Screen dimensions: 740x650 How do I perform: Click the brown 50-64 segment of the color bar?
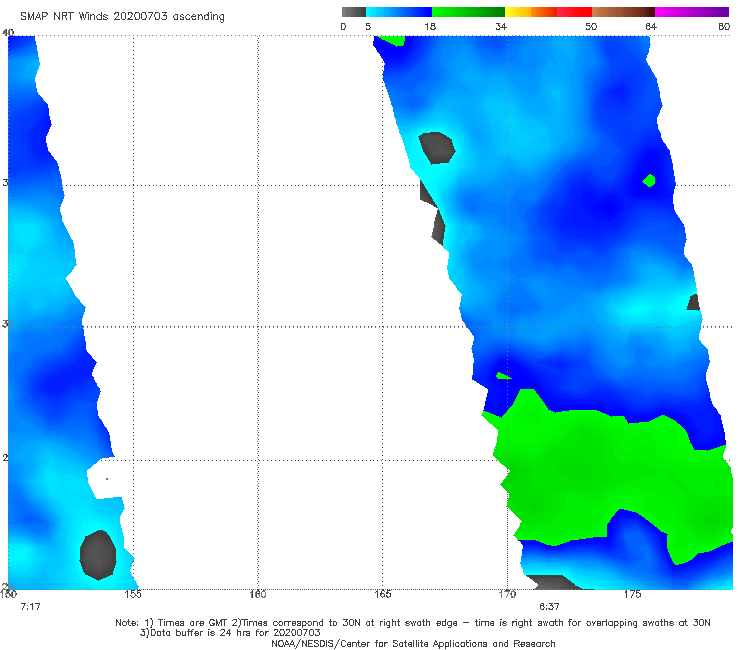[623, 12]
